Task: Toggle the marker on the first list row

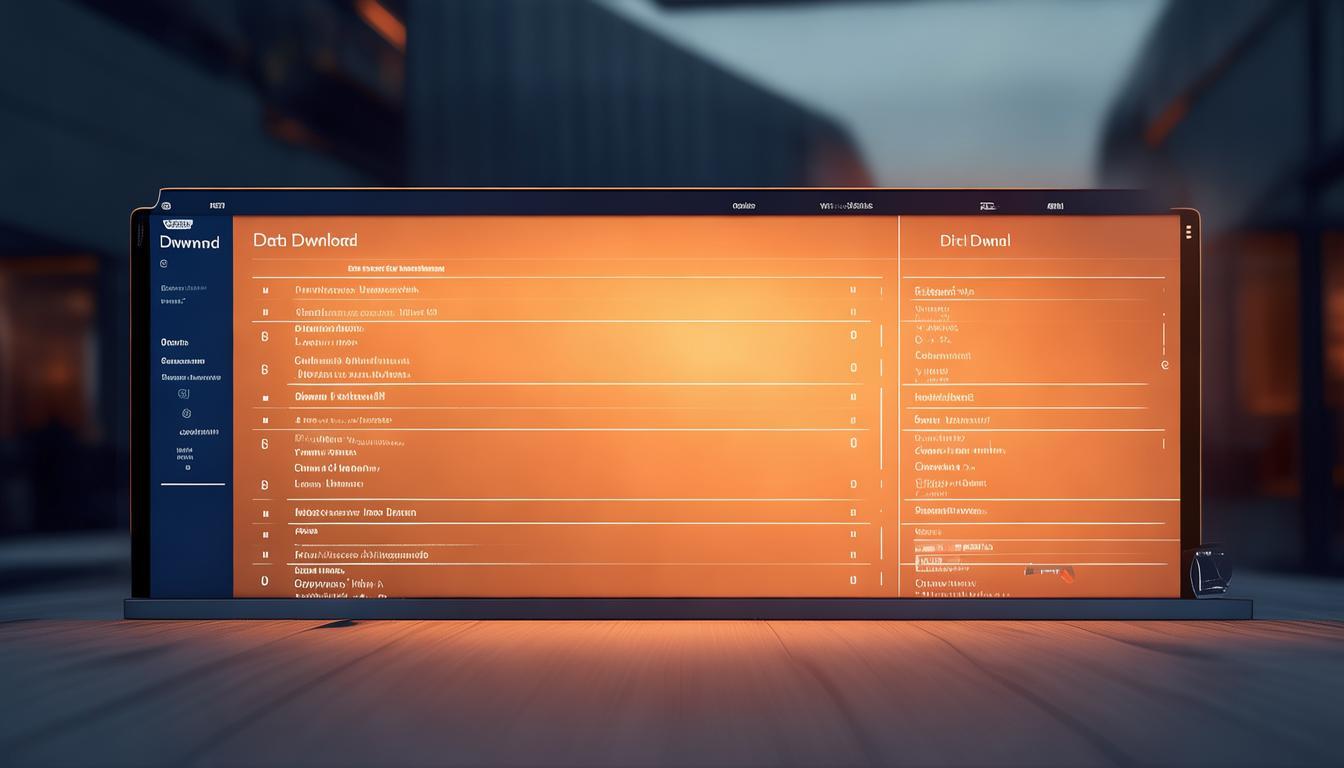Action: pyautogui.click(x=265, y=290)
